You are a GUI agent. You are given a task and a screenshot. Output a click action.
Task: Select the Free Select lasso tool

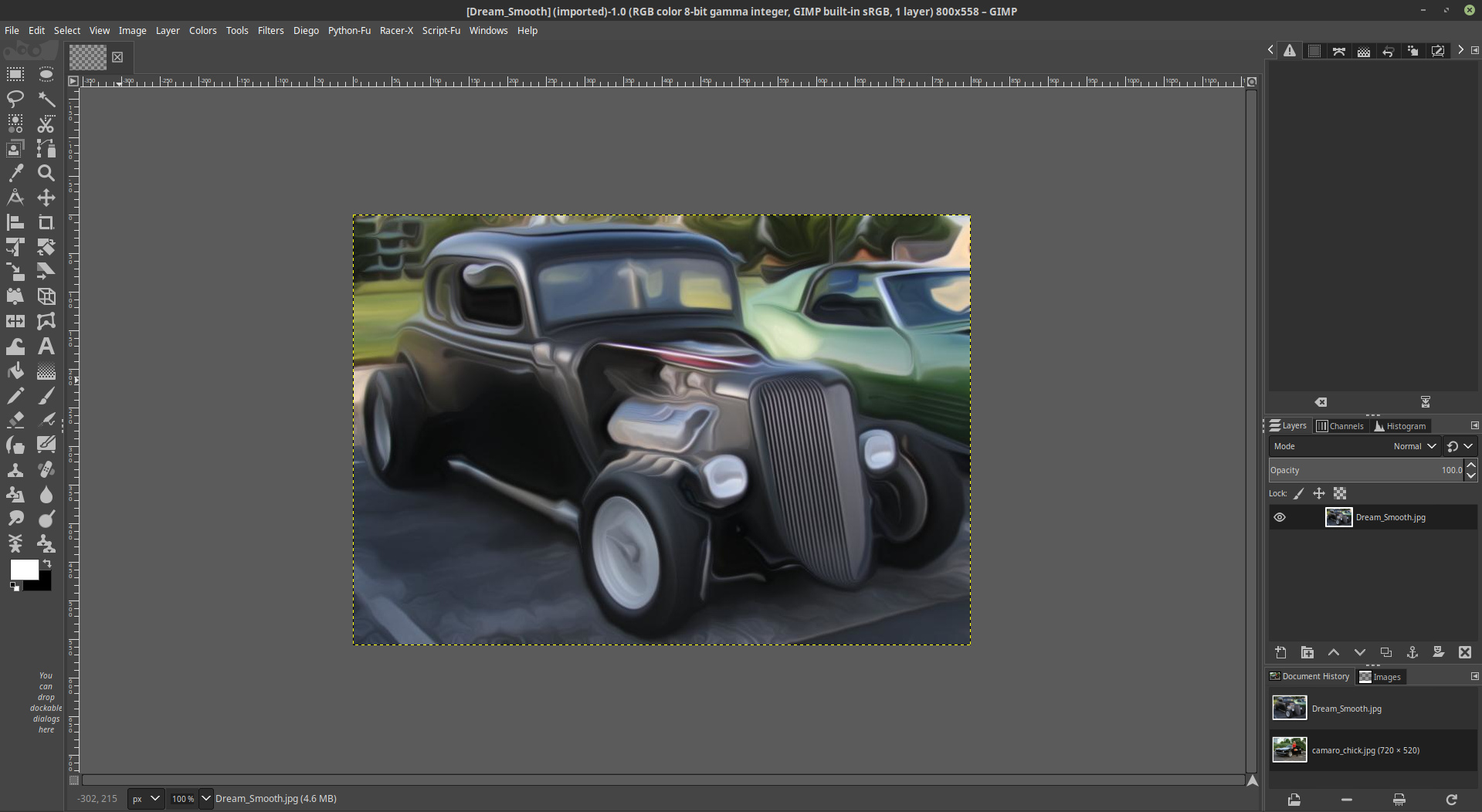click(x=15, y=99)
